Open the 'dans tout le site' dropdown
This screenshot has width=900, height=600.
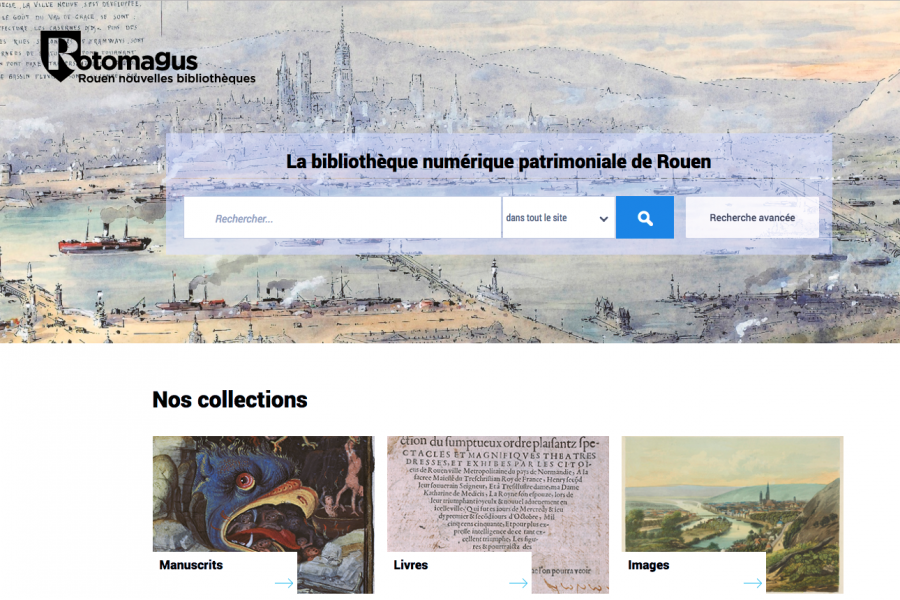(x=558, y=218)
